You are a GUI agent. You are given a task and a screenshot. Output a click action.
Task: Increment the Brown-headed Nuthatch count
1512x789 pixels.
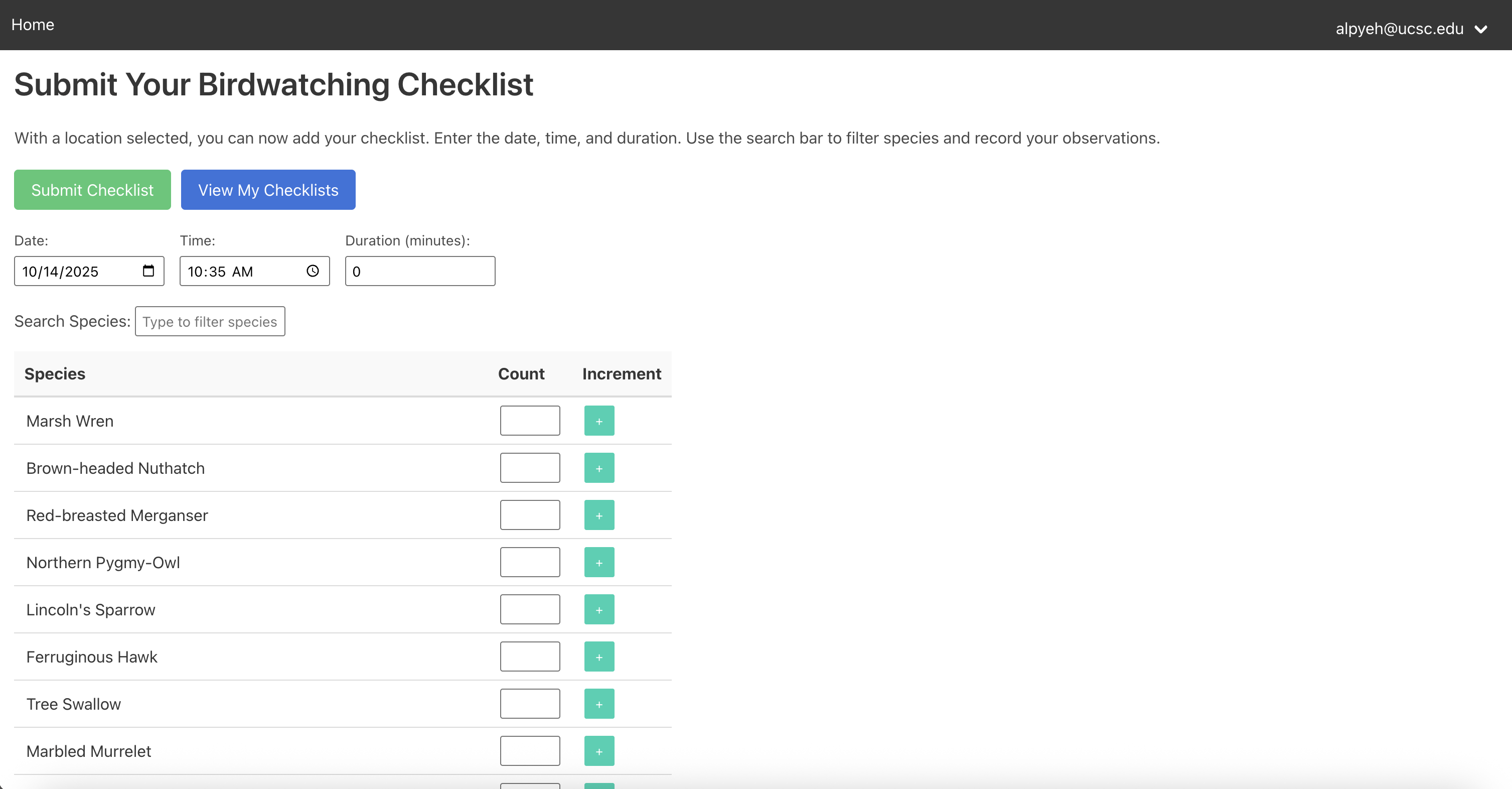click(598, 468)
